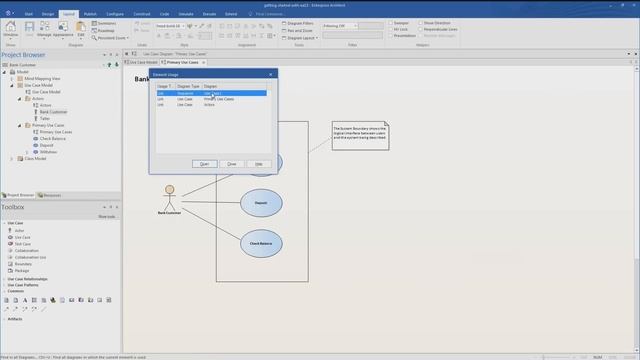Enable the Sweeper checkbox
640x360 pixels.
[x=391, y=23]
